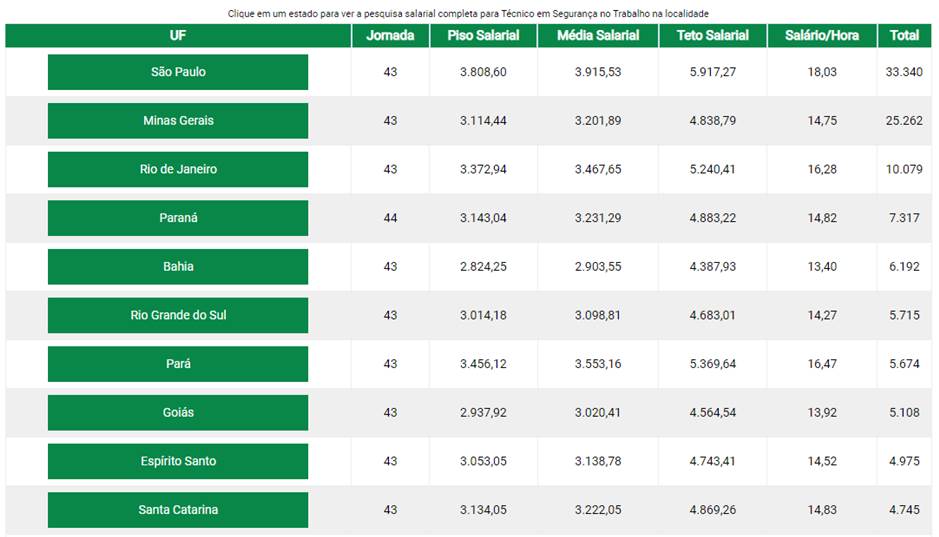
Task: Choose the Bahia state button
Action: [x=178, y=267]
